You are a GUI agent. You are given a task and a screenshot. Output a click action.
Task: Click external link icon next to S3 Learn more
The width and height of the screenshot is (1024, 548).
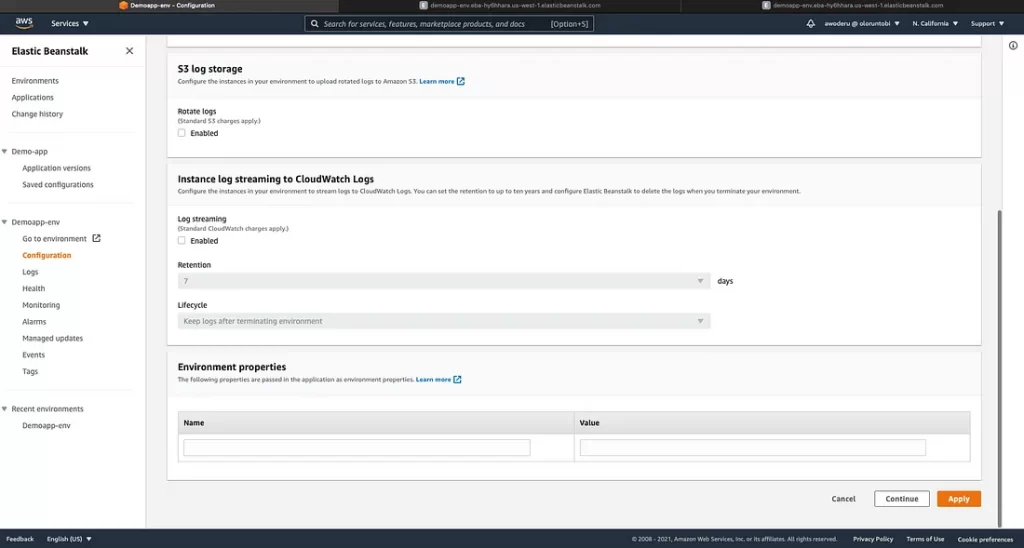pyautogui.click(x=461, y=81)
